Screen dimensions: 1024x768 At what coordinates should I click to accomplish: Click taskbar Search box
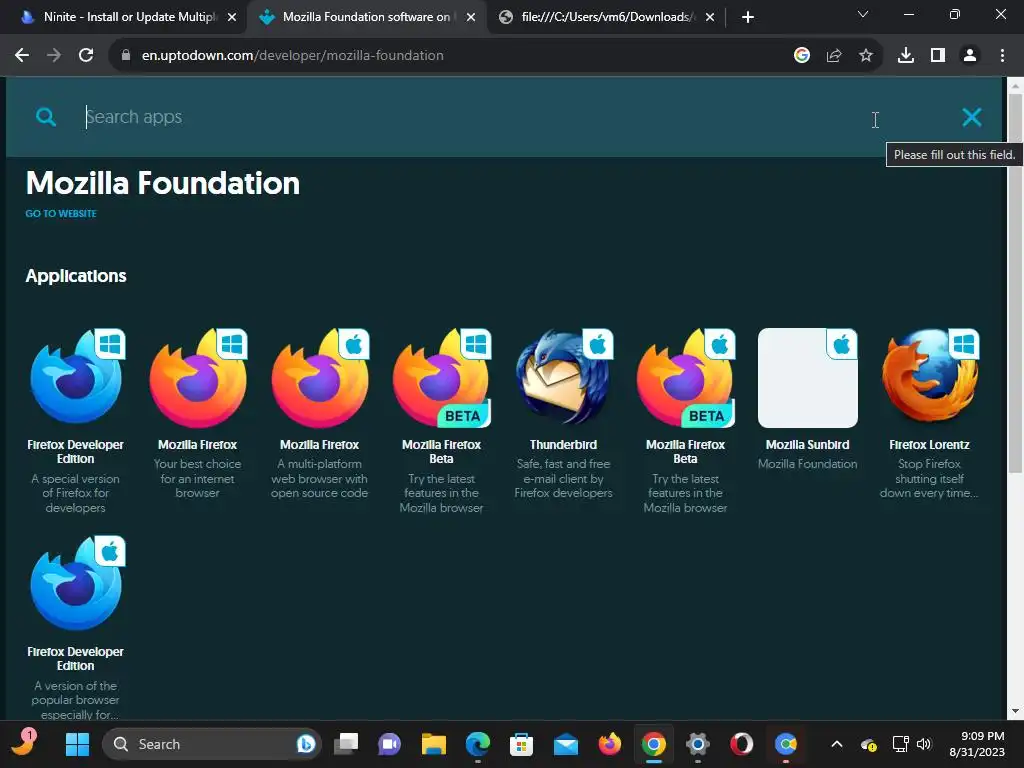point(212,744)
